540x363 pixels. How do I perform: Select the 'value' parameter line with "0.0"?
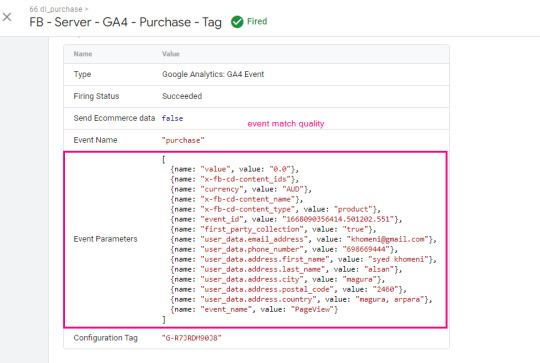235,169
